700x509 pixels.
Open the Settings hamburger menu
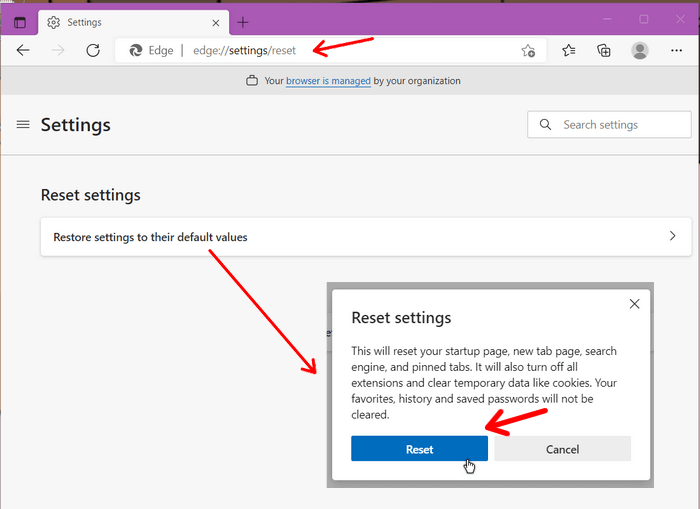coord(23,125)
